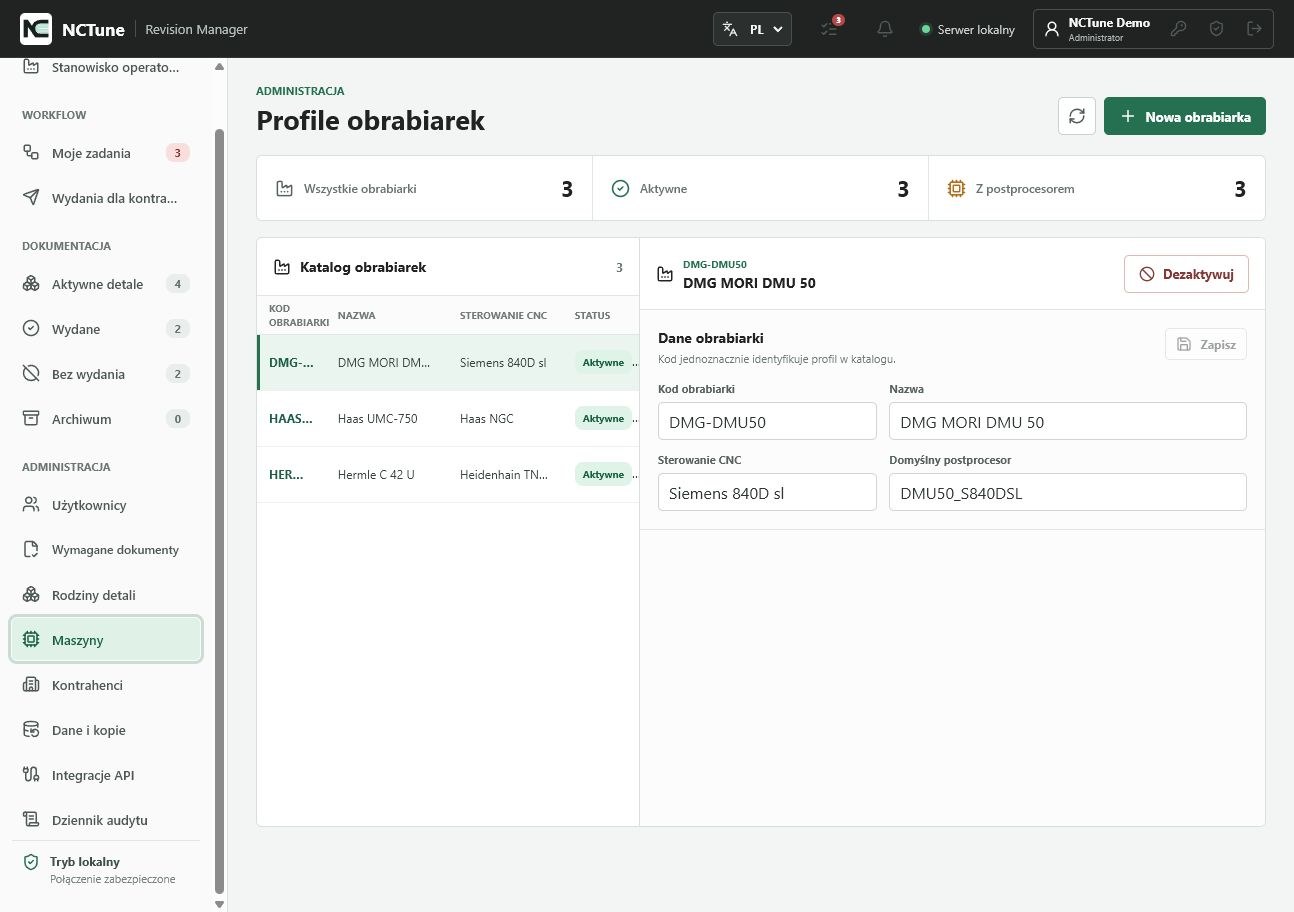The width and height of the screenshot is (1294, 912).
Task: Open Wydania dla kontrahentów in the sidebar
Action: 106,198
